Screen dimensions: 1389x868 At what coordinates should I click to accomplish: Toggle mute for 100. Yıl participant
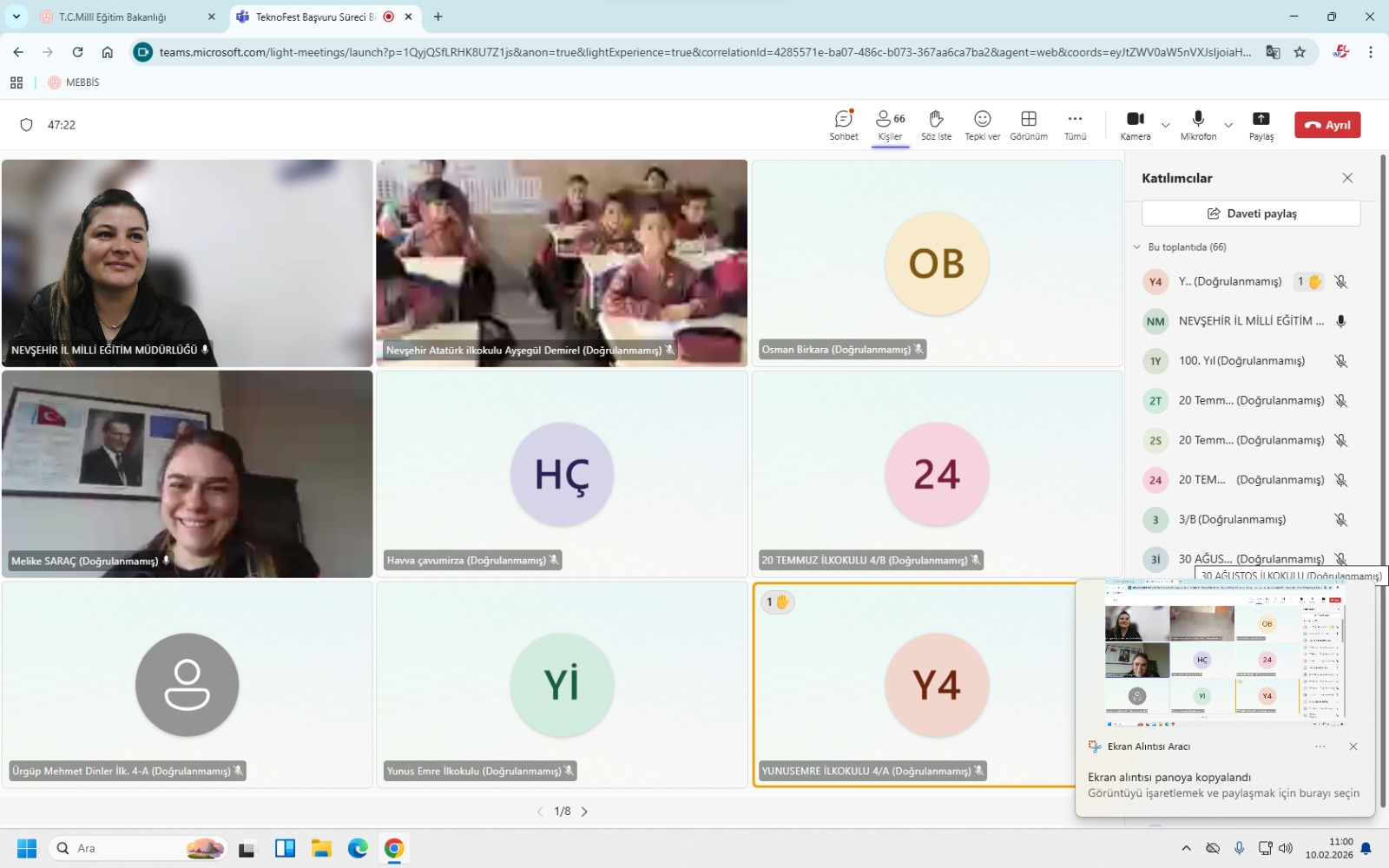point(1340,361)
